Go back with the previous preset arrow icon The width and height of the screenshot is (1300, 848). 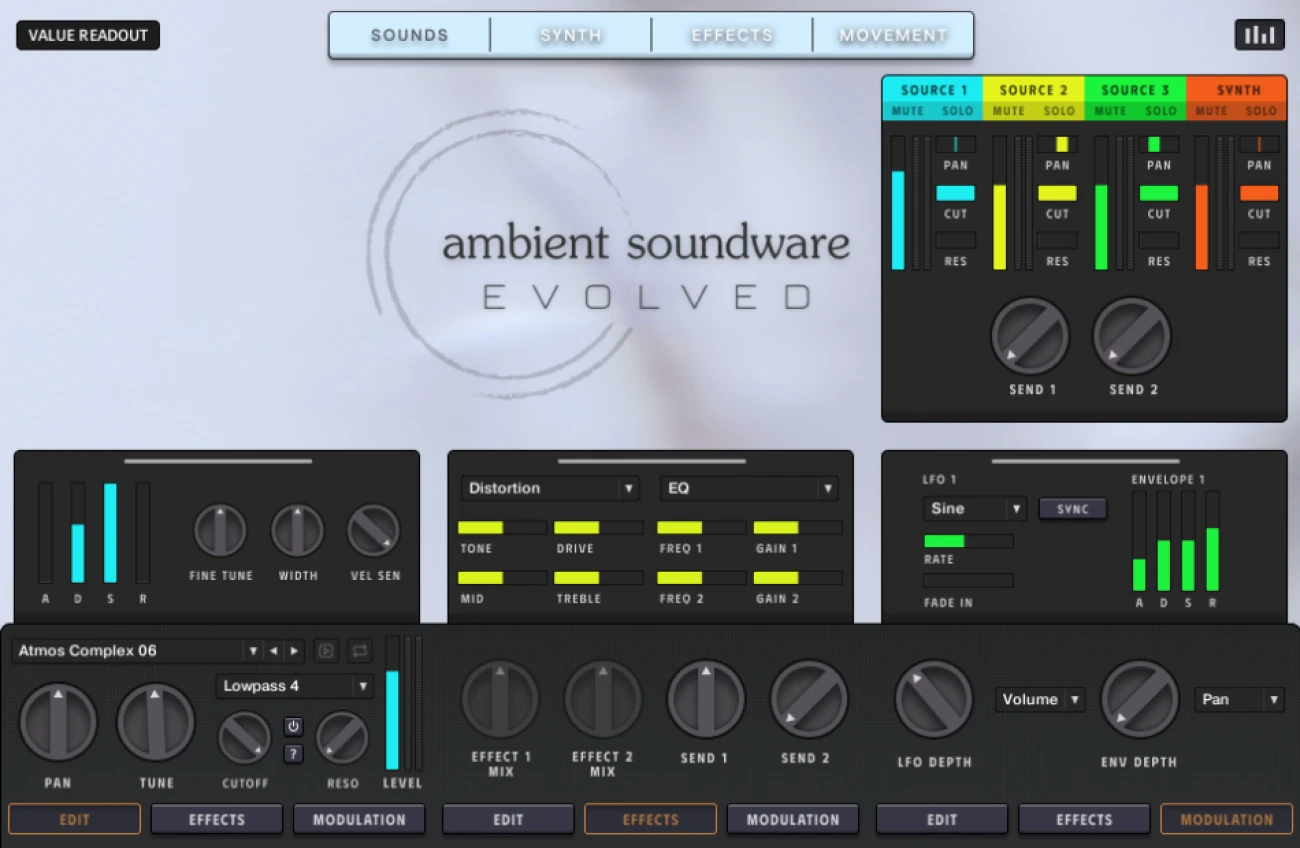(x=274, y=650)
